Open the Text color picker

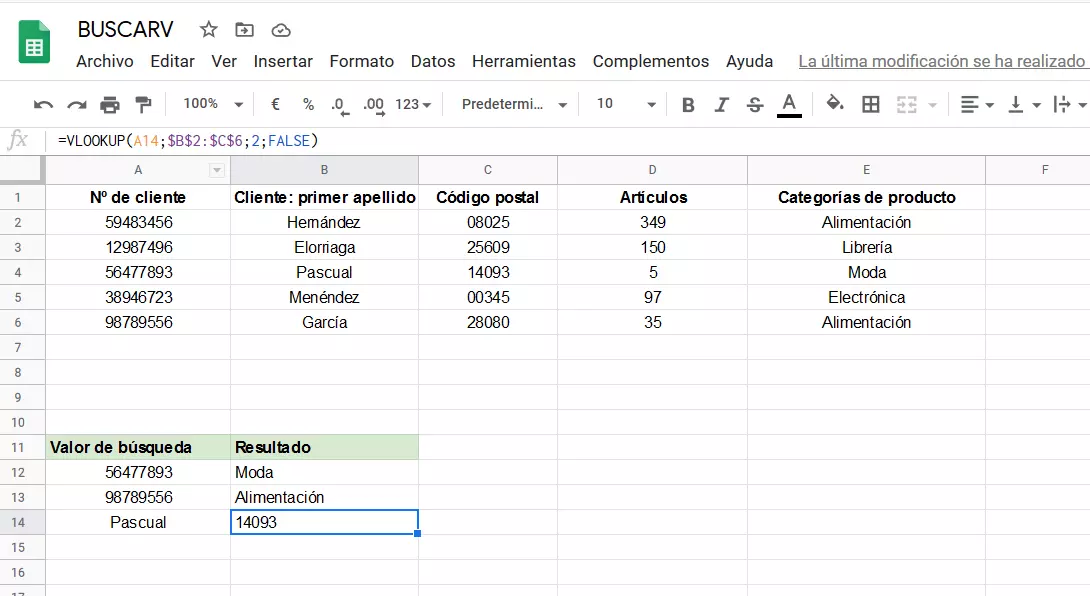pos(789,104)
